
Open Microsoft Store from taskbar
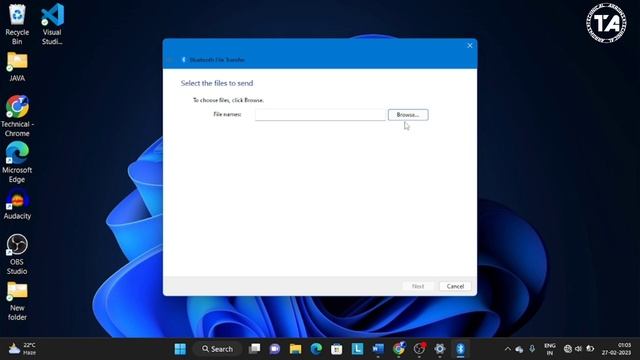click(x=337, y=349)
